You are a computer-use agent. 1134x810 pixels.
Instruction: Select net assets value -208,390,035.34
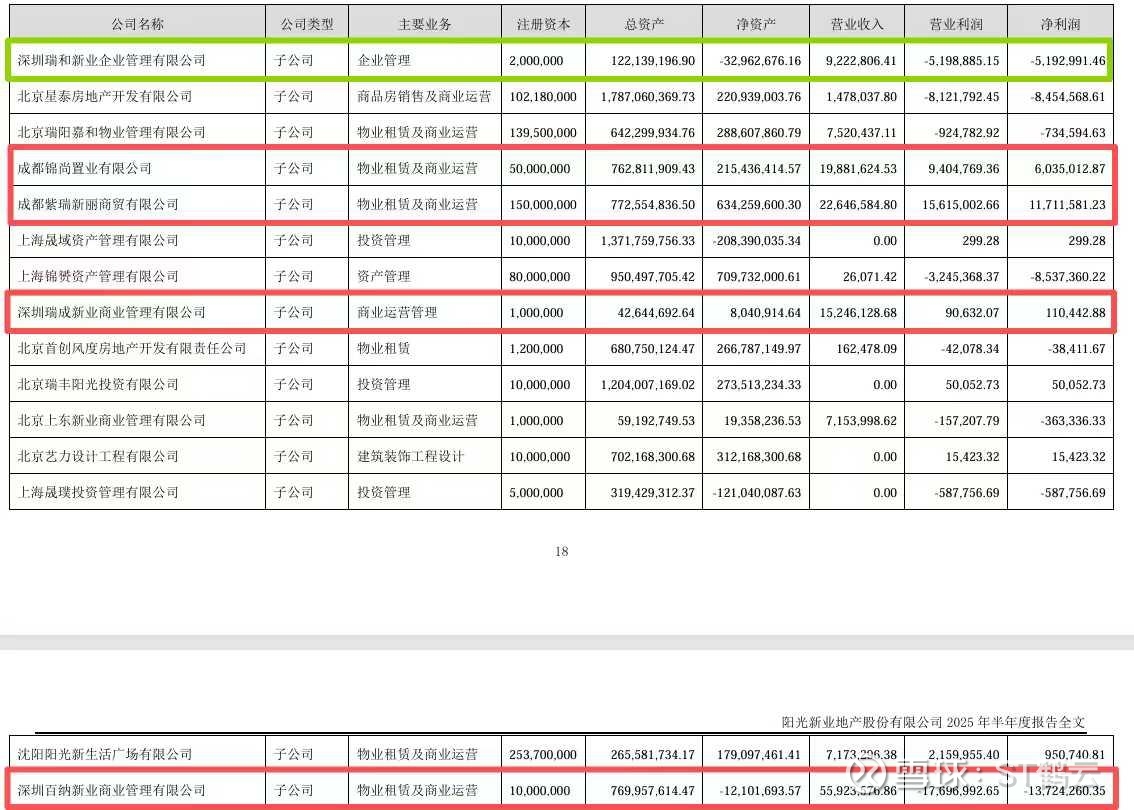[x=756, y=241]
